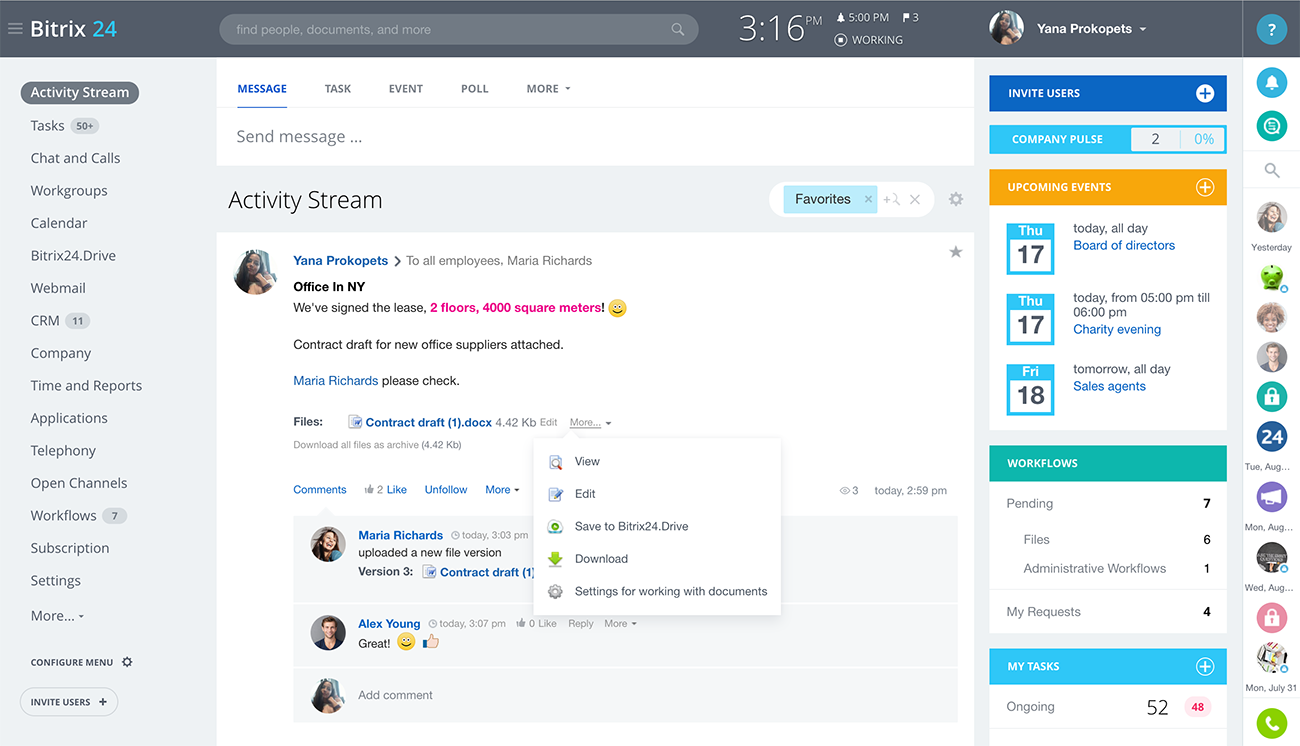The width and height of the screenshot is (1300, 746).
Task: Click the search magnifier in the right sidebar
Action: (1271, 170)
